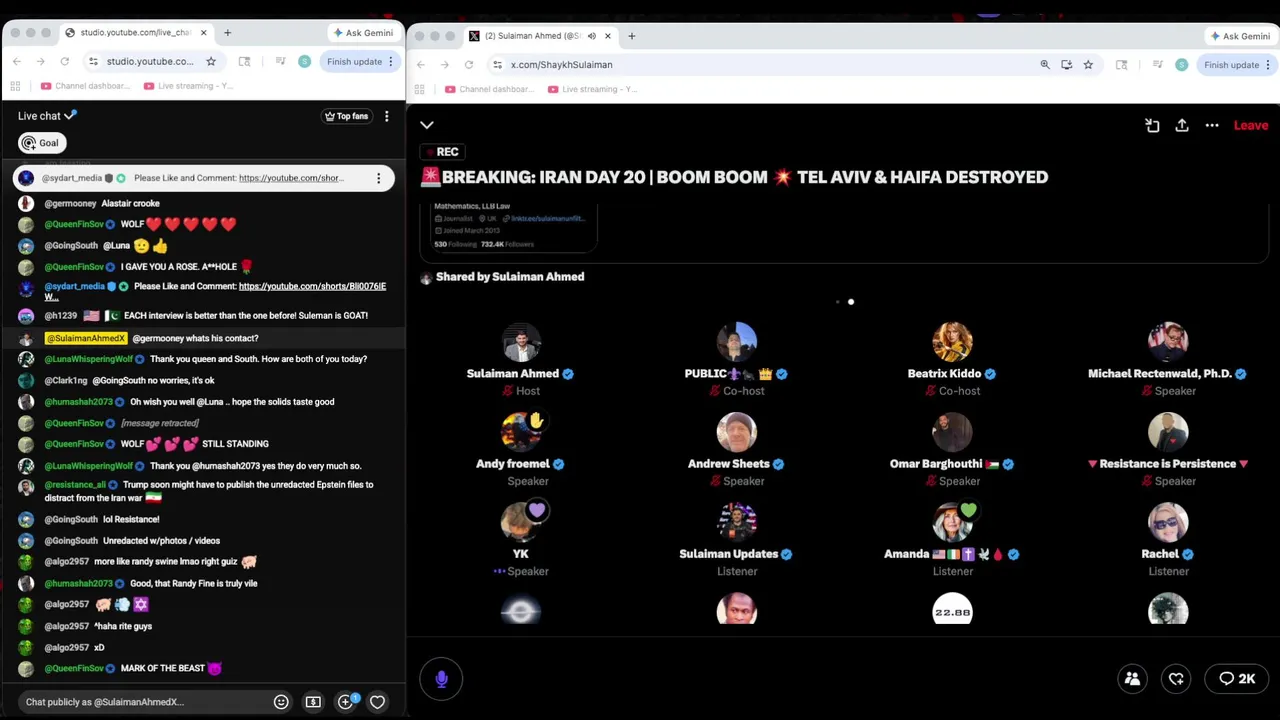Open the pinned message three-dot menu
The height and width of the screenshot is (720, 1280).
click(x=378, y=178)
